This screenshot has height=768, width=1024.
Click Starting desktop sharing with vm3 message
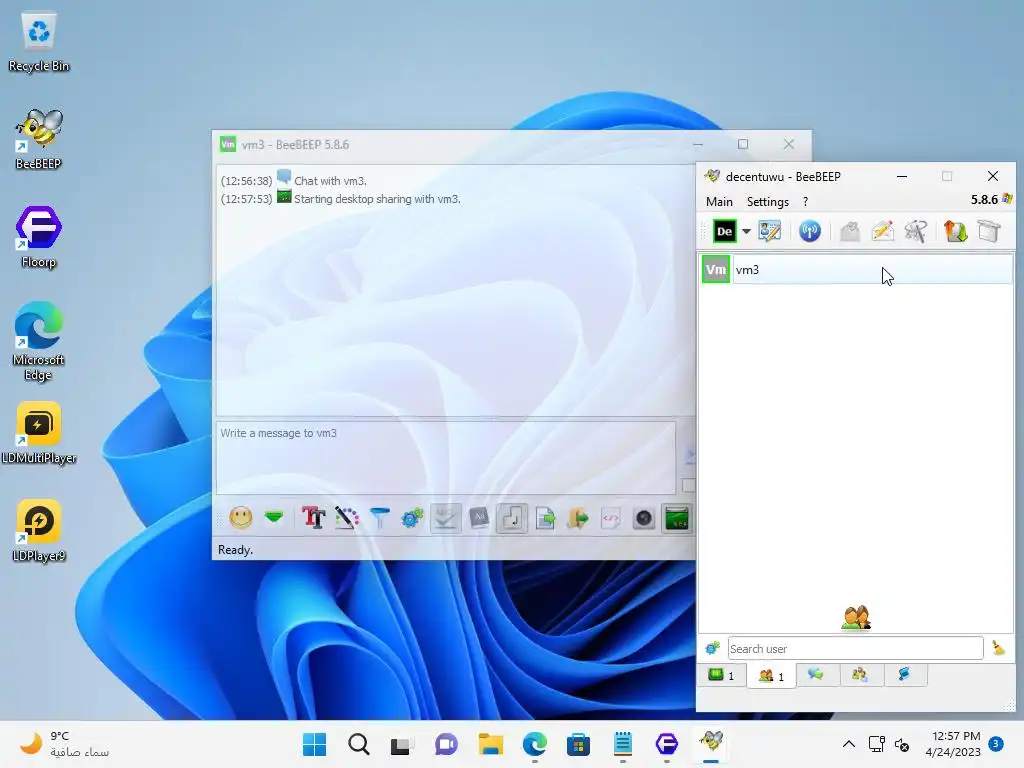(377, 199)
